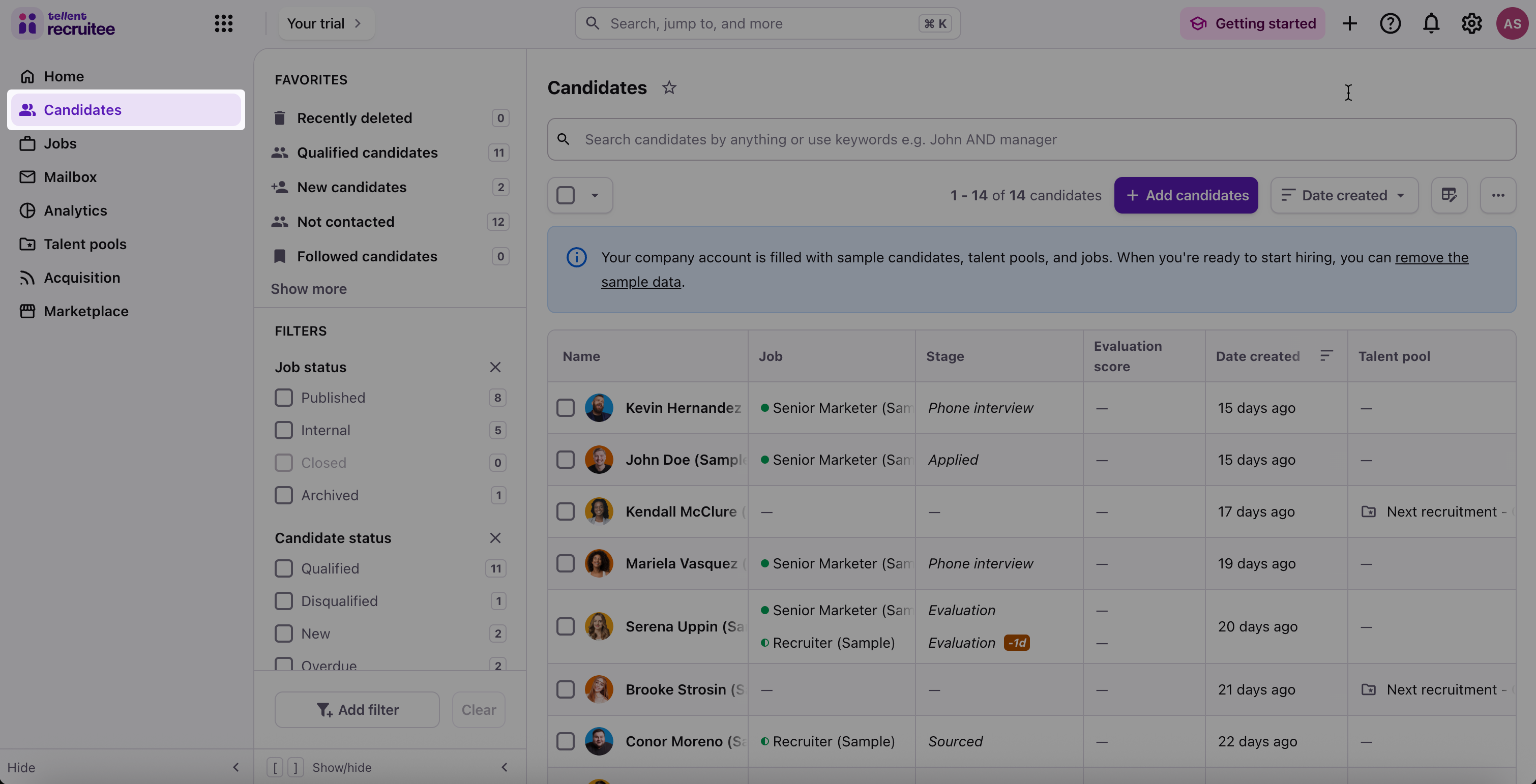
Task: Open the settings gear icon
Action: pyautogui.click(x=1471, y=23)
